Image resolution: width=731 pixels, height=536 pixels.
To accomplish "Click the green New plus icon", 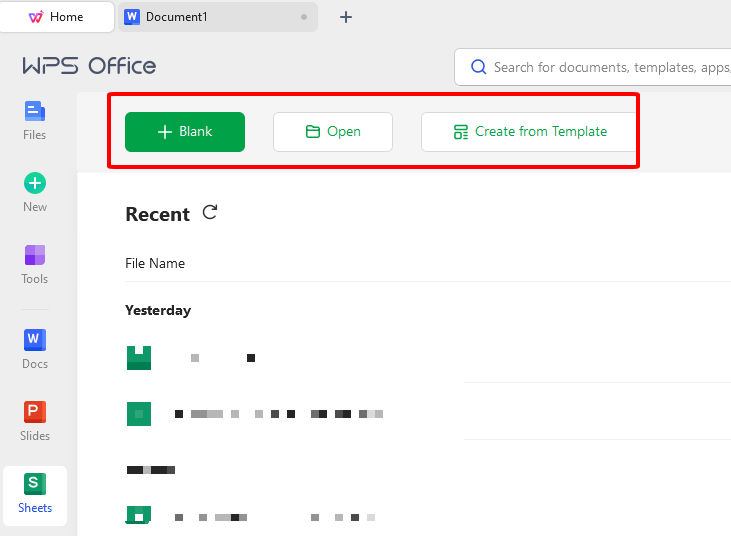I will [35, 183].
